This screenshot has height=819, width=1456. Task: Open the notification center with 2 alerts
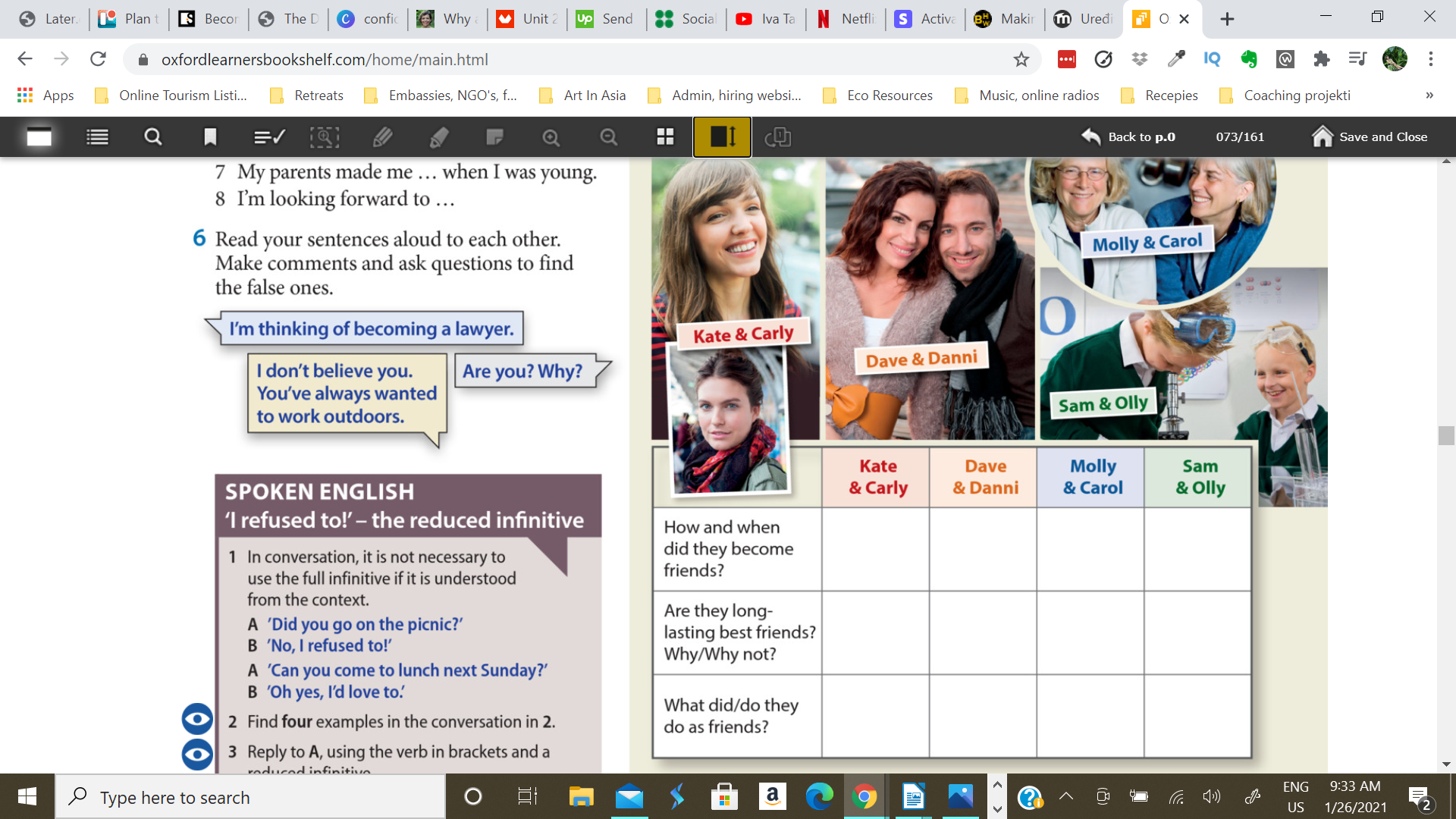click(x=1420, y=797)
